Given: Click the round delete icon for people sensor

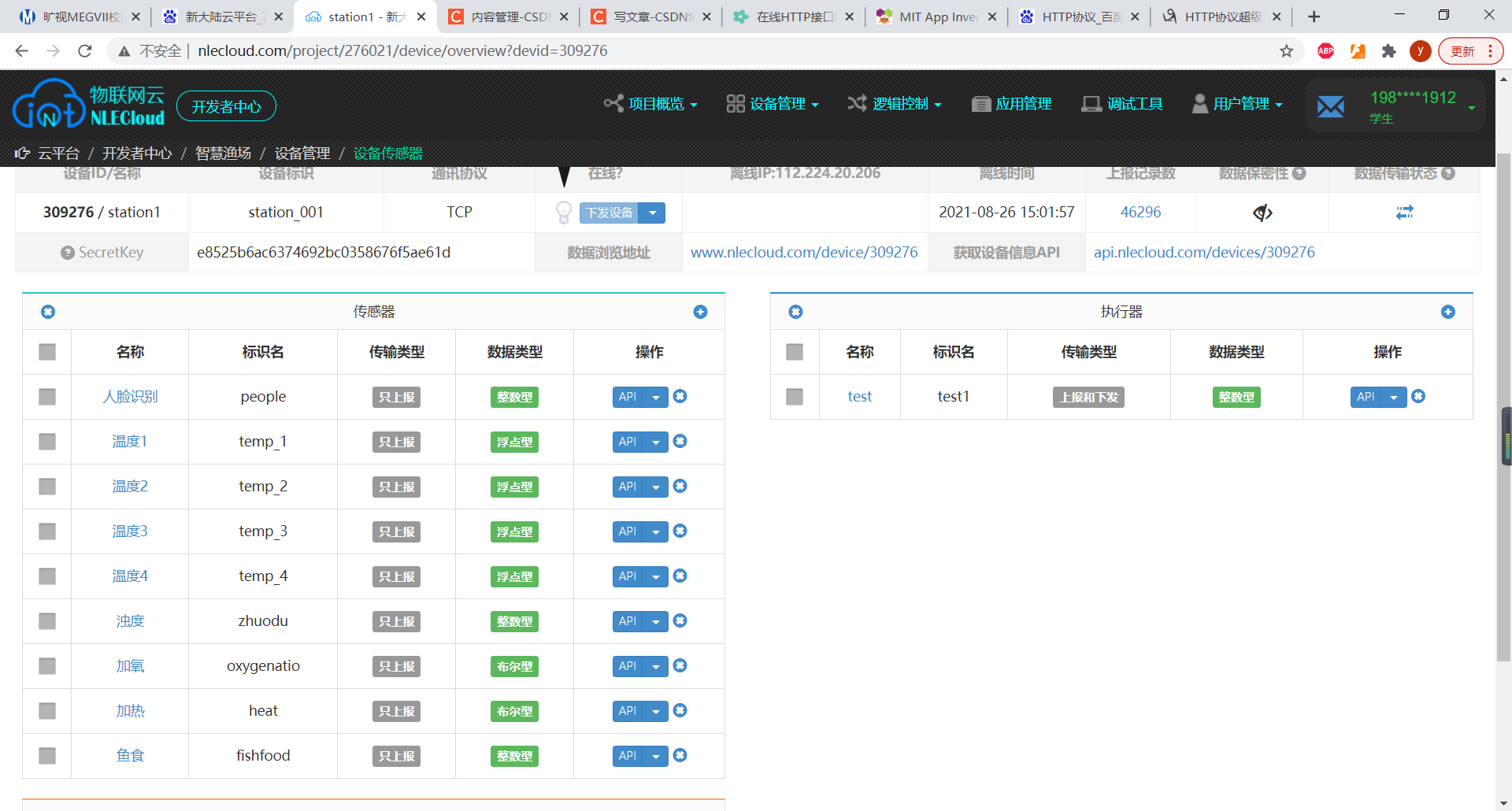Looking at the screenshot, I should [680, 396].
